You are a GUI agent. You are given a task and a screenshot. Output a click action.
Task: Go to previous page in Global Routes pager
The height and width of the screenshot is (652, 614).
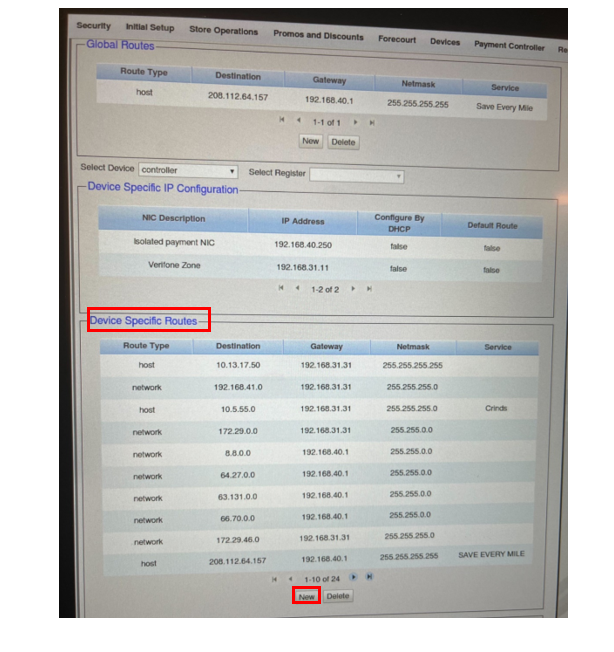click(298, 121)
